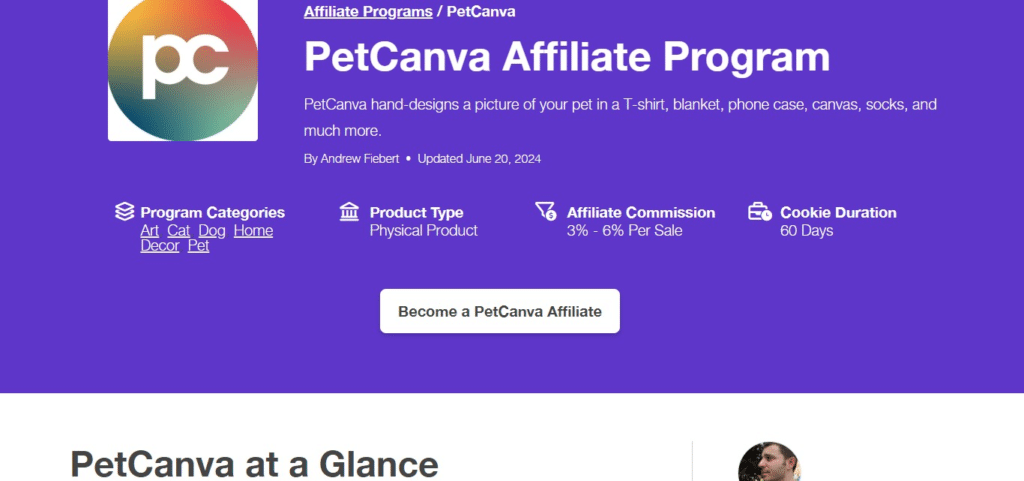The width and height of the screenshot is (1024, 481).
Task: Visit the Decor category link
Action: point(160,246)
